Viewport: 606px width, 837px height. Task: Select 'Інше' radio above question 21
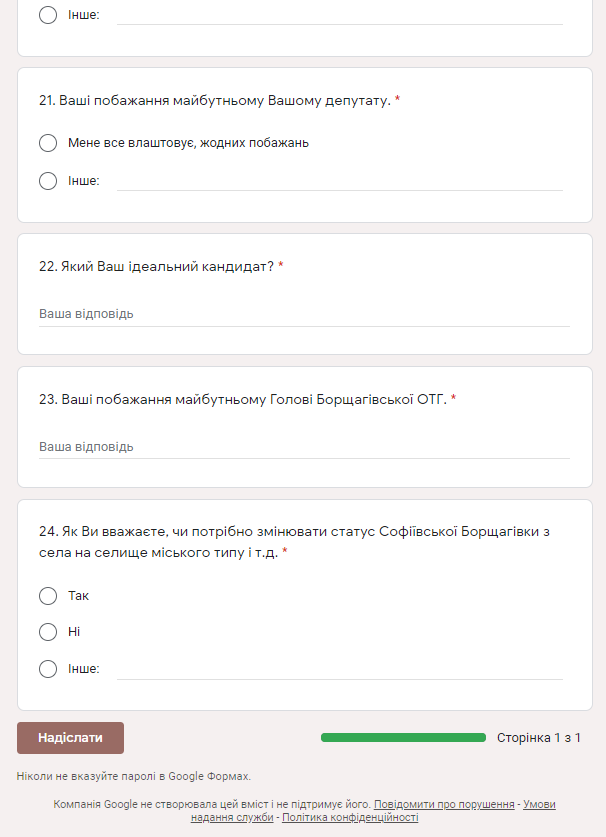pos(48,16)
